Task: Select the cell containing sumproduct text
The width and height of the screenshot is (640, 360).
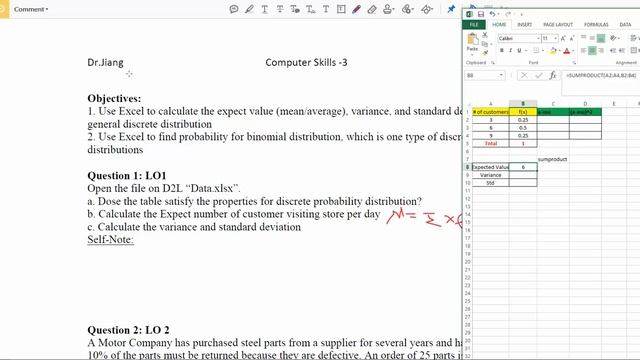Action: [x=553, y=159]
